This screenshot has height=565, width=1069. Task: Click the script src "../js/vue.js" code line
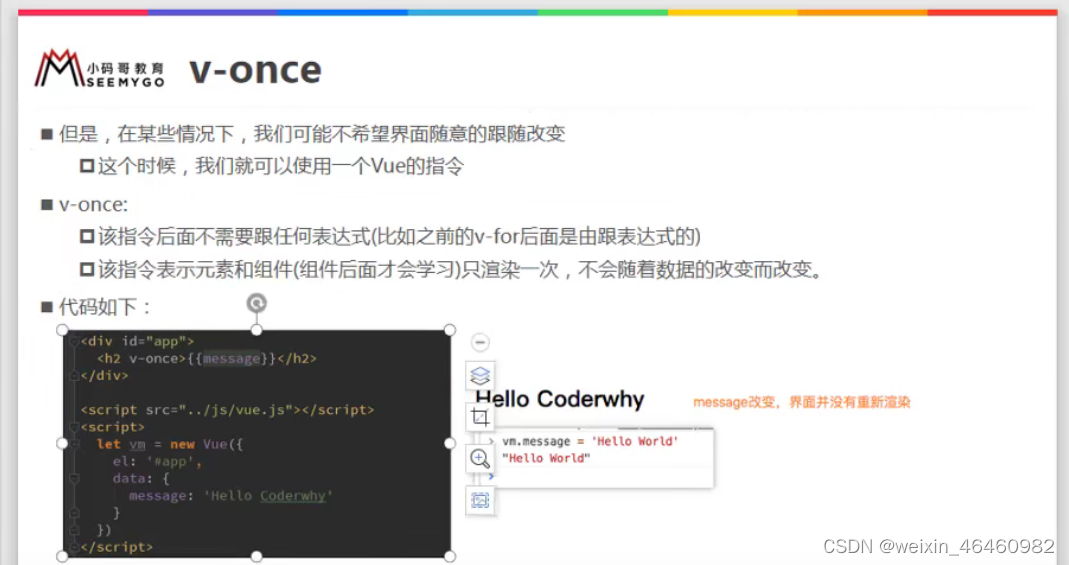227,410
